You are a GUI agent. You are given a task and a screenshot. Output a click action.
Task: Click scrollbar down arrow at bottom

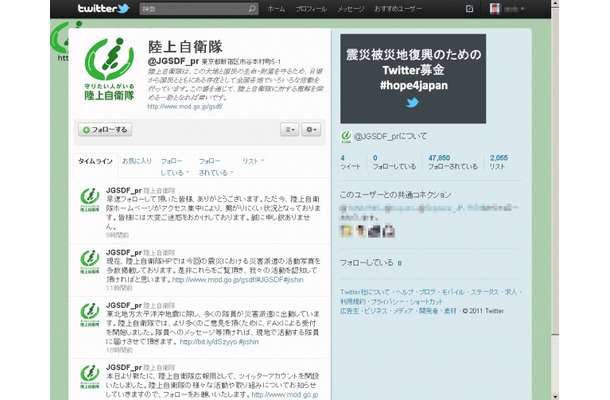(555, 396)
